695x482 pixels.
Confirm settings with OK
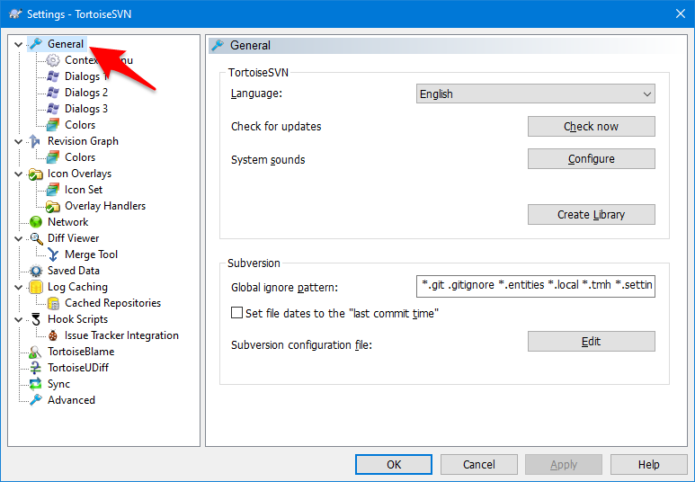pos(394,464)
